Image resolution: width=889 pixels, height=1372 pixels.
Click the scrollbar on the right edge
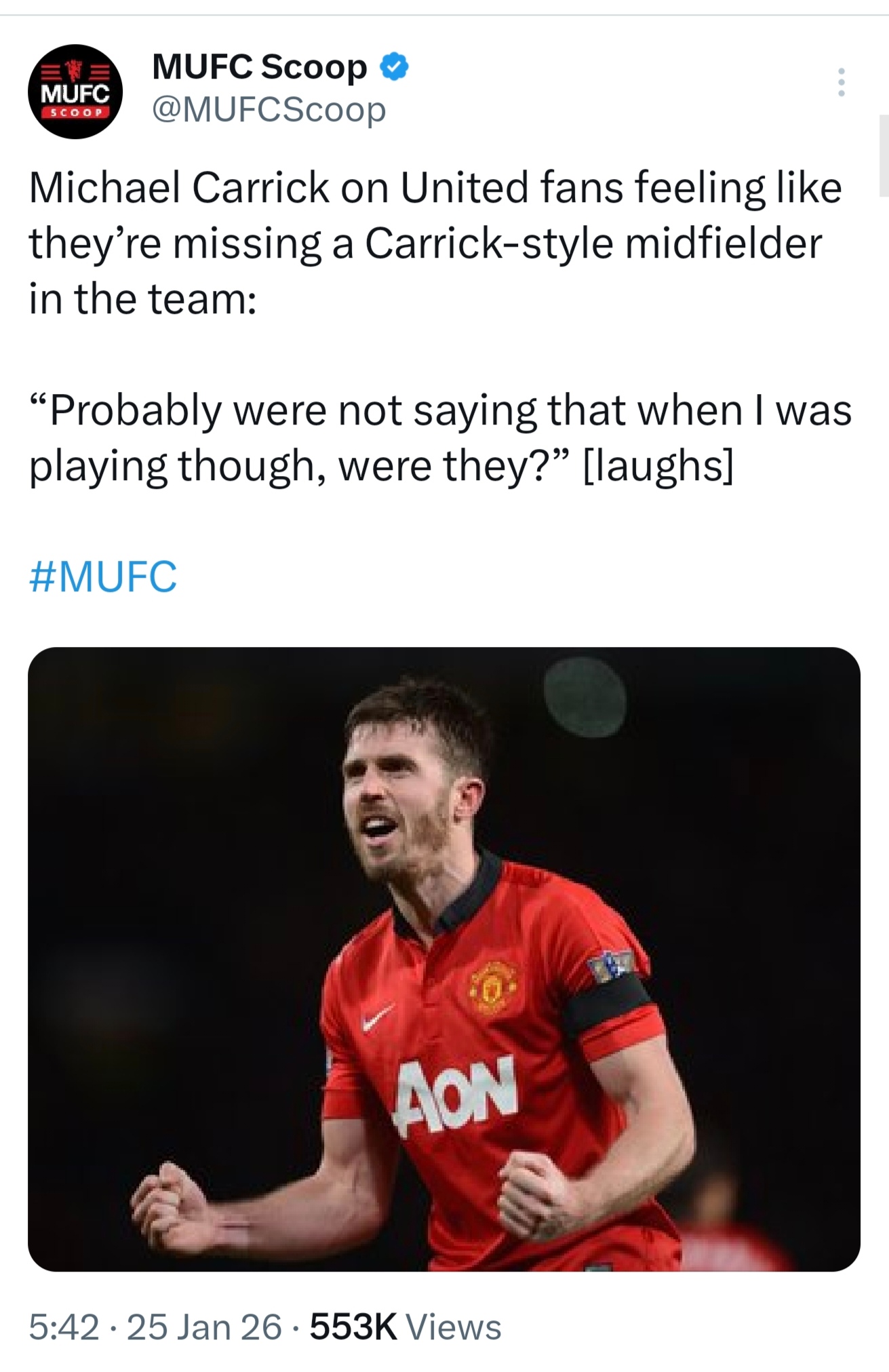(x=884, y=156)
